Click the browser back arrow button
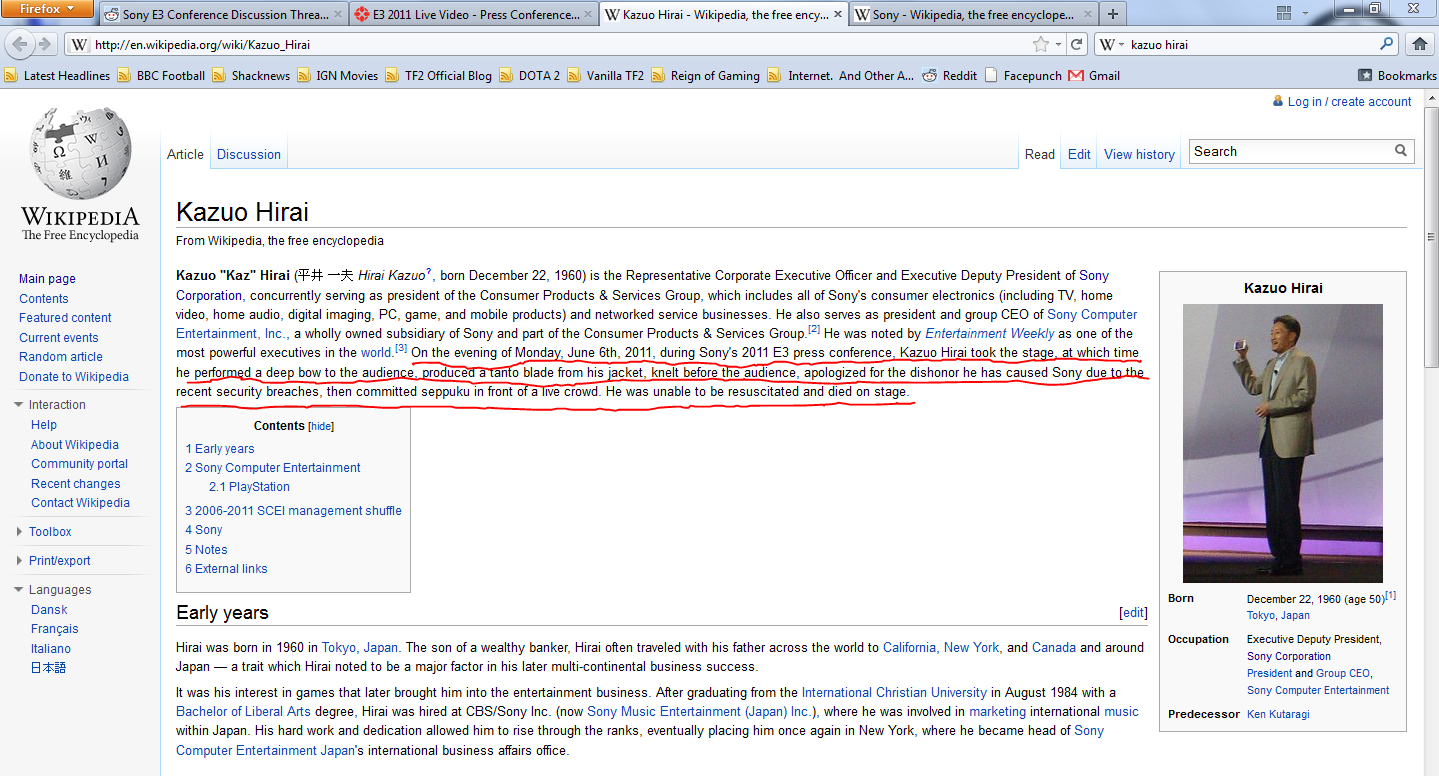Image resolution: width=1439 pixels, height=776 pixels. pyautogui.click(x=19, y=44)
